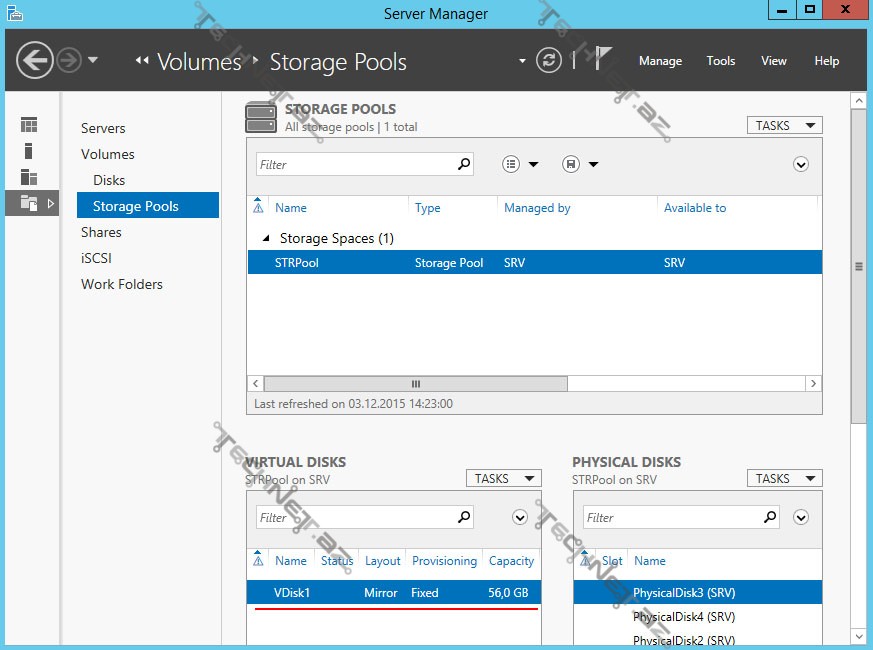This screenshot has width=873, height=650.
Task: Click the back navigation arrow
Action: pyautogui.click(x=34, y=61)
